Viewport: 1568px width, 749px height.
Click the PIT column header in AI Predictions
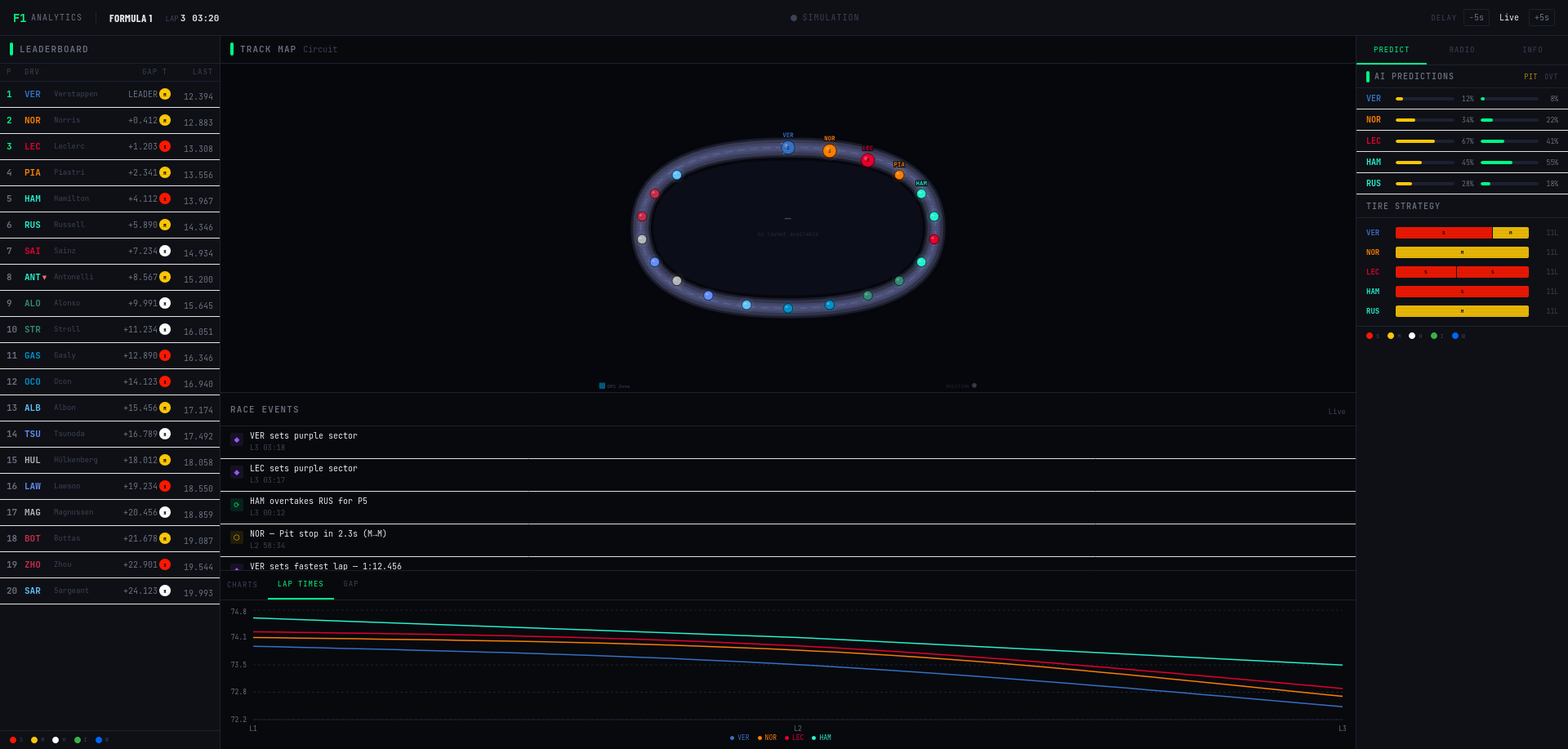pos(1530,77)
